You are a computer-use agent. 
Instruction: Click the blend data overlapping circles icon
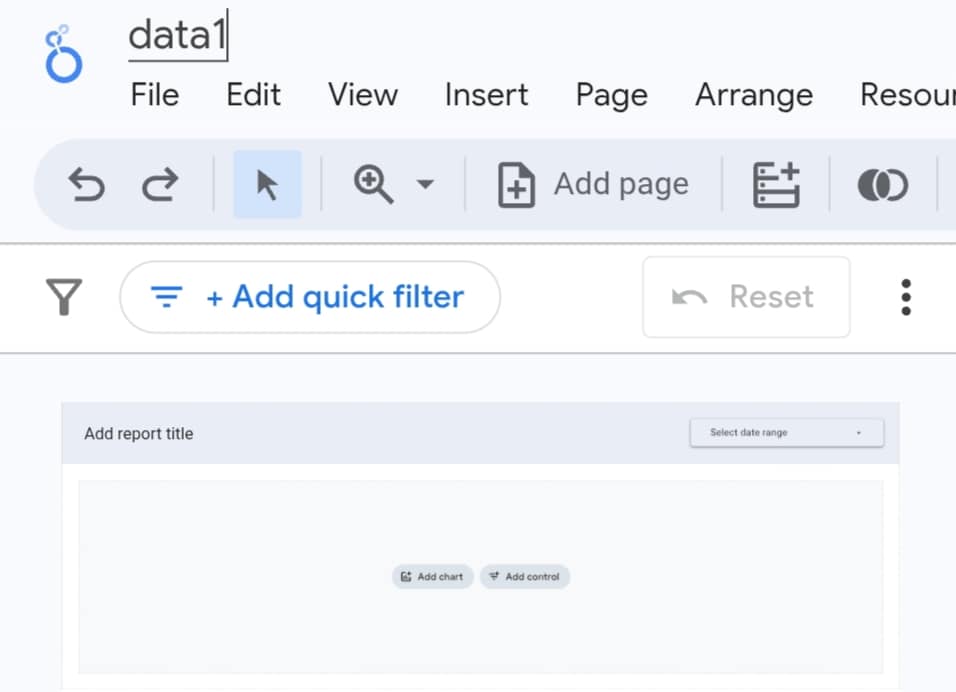[883, 185]
